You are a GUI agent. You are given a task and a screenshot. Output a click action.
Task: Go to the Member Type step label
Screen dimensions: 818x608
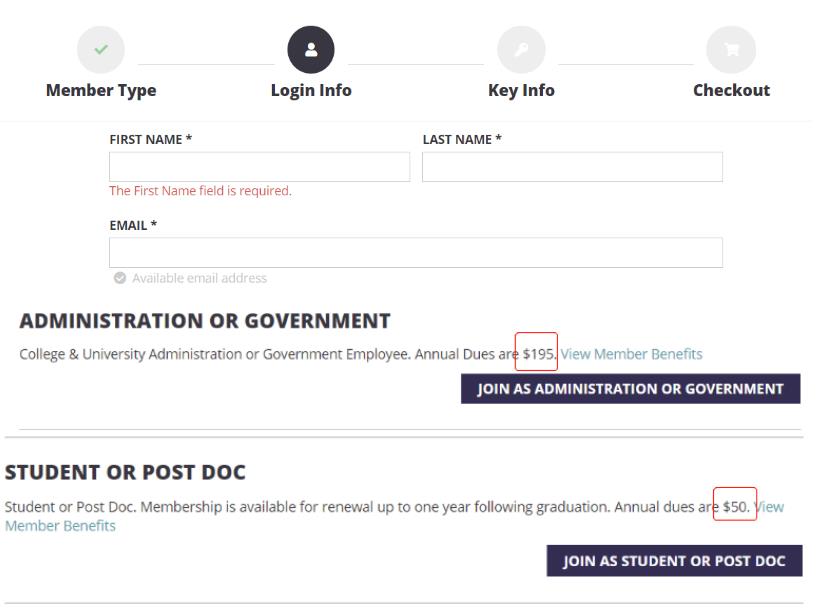pyautogui.click(x=101, y=90)
